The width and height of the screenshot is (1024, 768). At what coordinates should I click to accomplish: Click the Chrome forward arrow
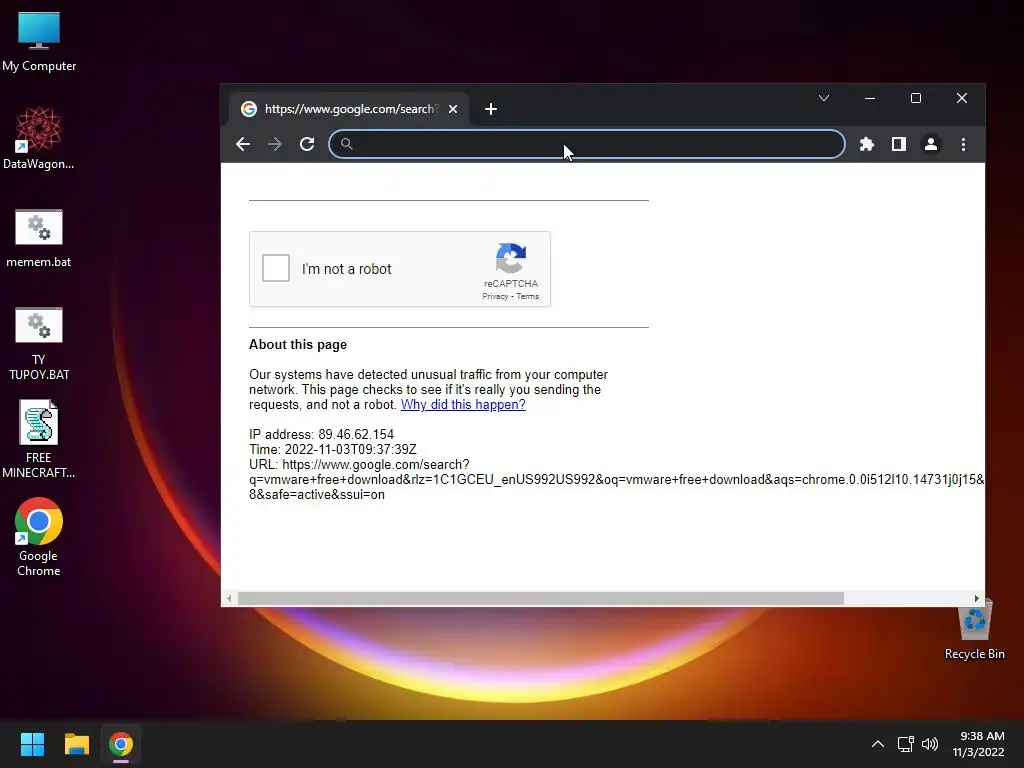(275, 144)
